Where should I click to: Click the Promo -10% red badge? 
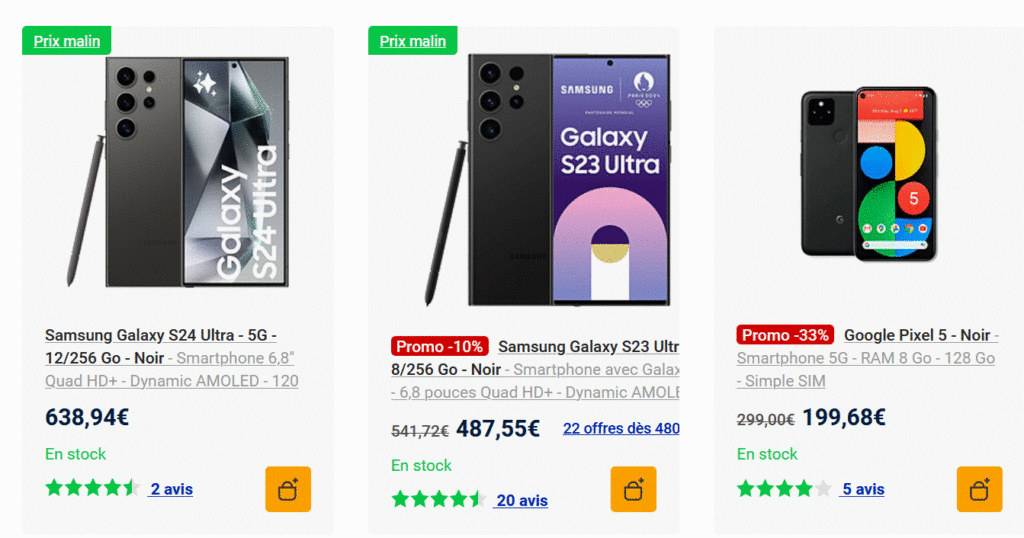pyautogui.click(x=439, y=347)
